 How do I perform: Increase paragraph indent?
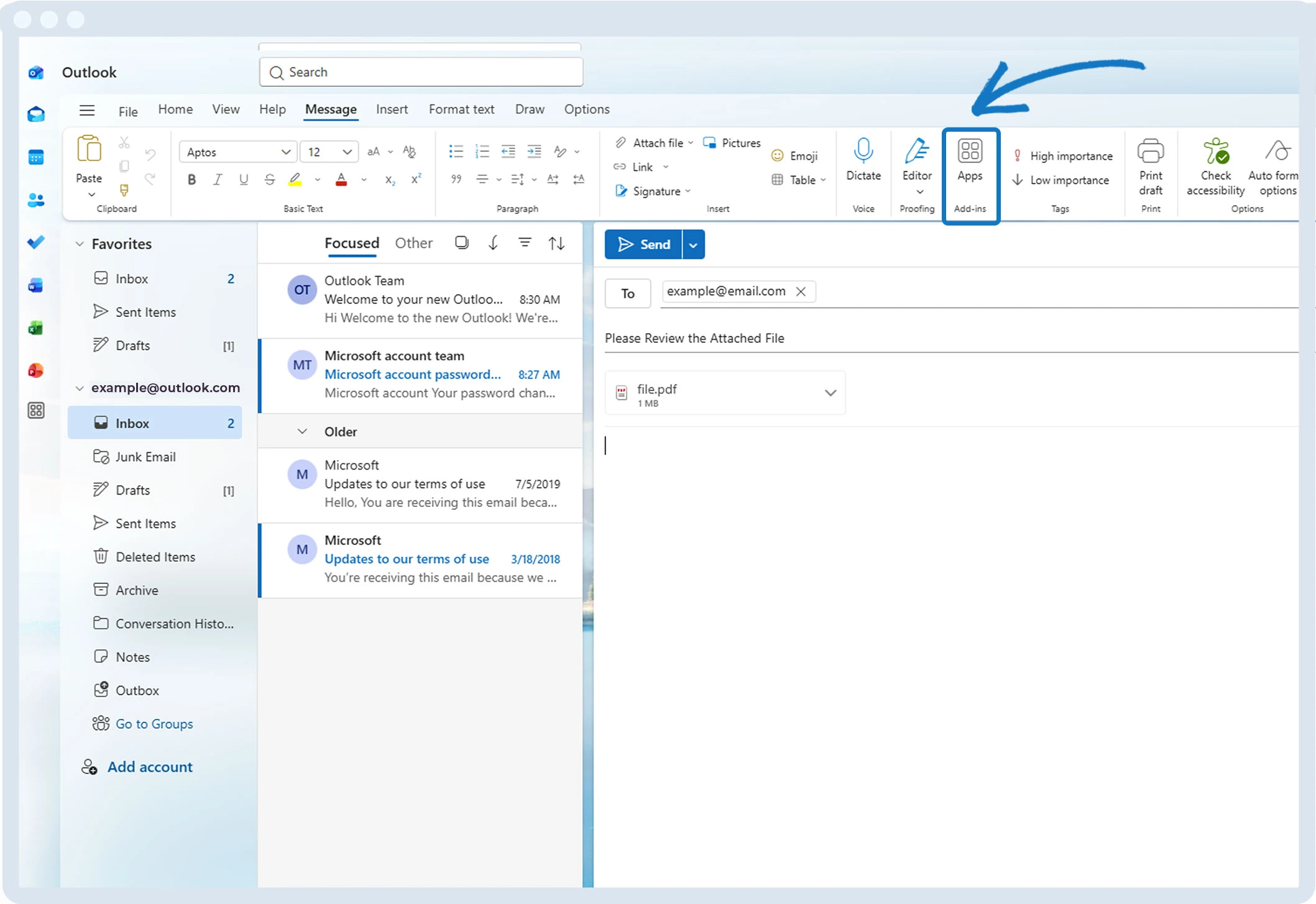point(535,151)
